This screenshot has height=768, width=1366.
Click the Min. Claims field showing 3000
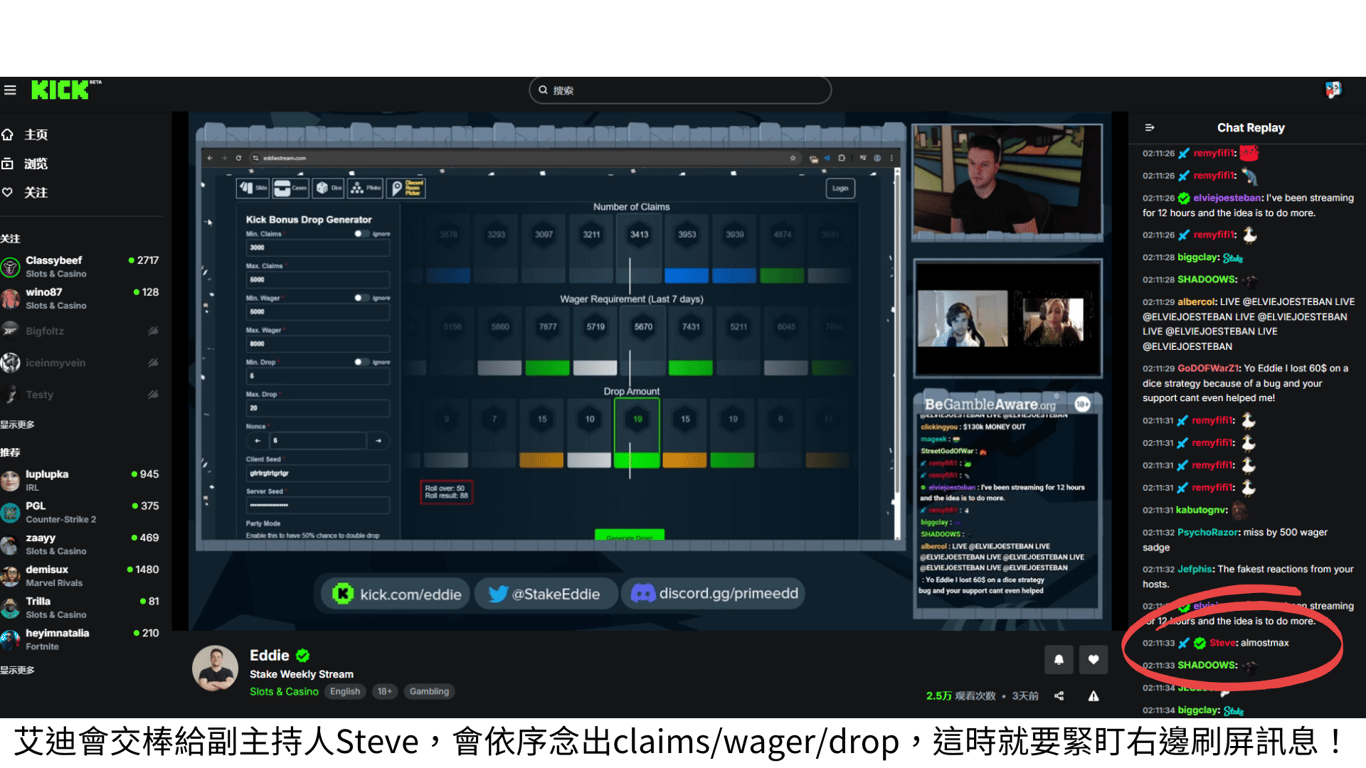(318, 248)
